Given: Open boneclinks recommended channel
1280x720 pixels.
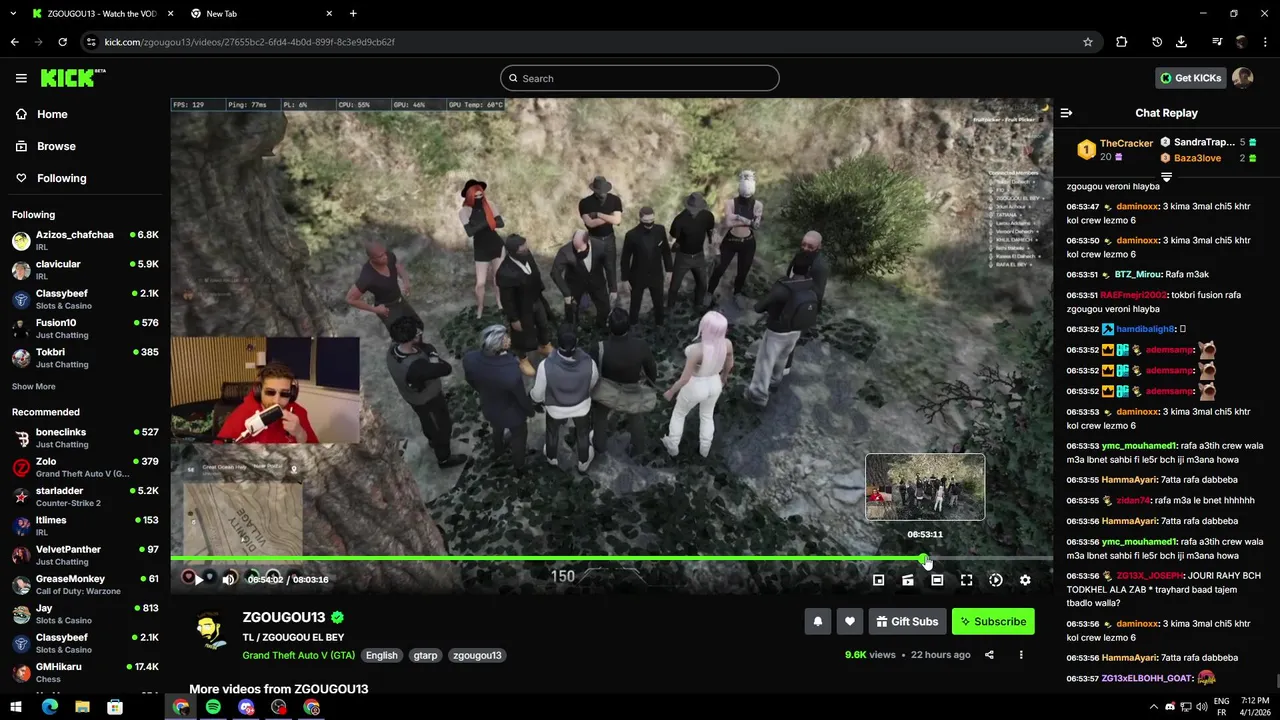Looking at the screenshot, I should pyautogui.click(x=85, y=438).
